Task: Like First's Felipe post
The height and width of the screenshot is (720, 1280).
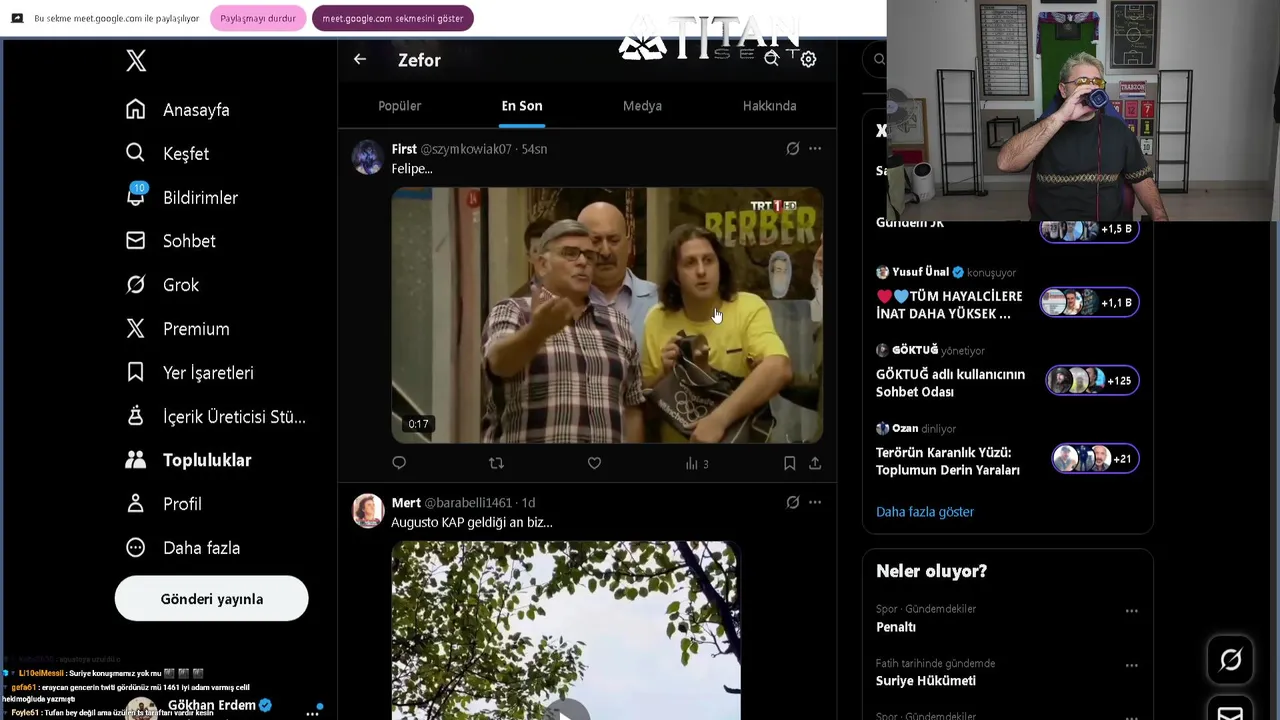Action: click(x=594, y=463)
